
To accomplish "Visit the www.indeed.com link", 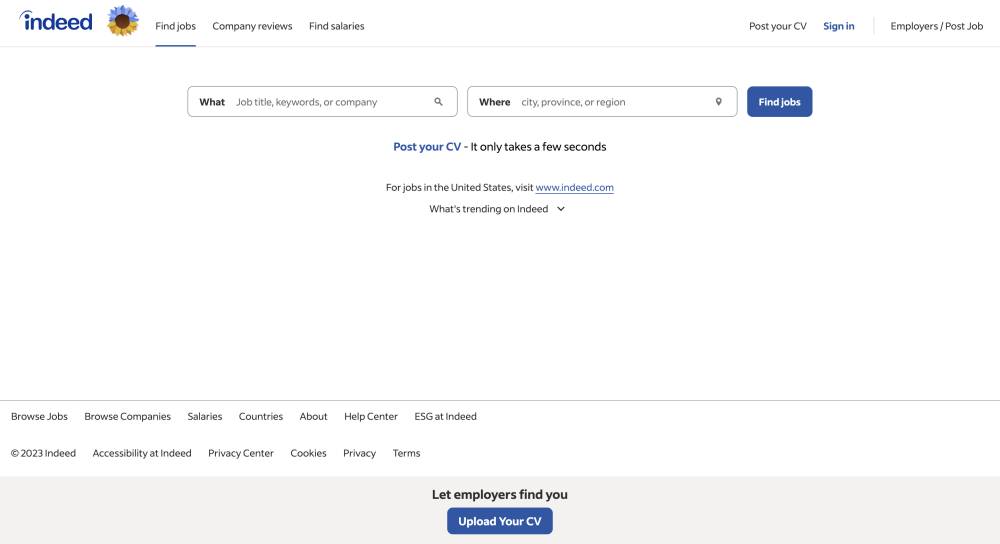I will tap(574, 187).
